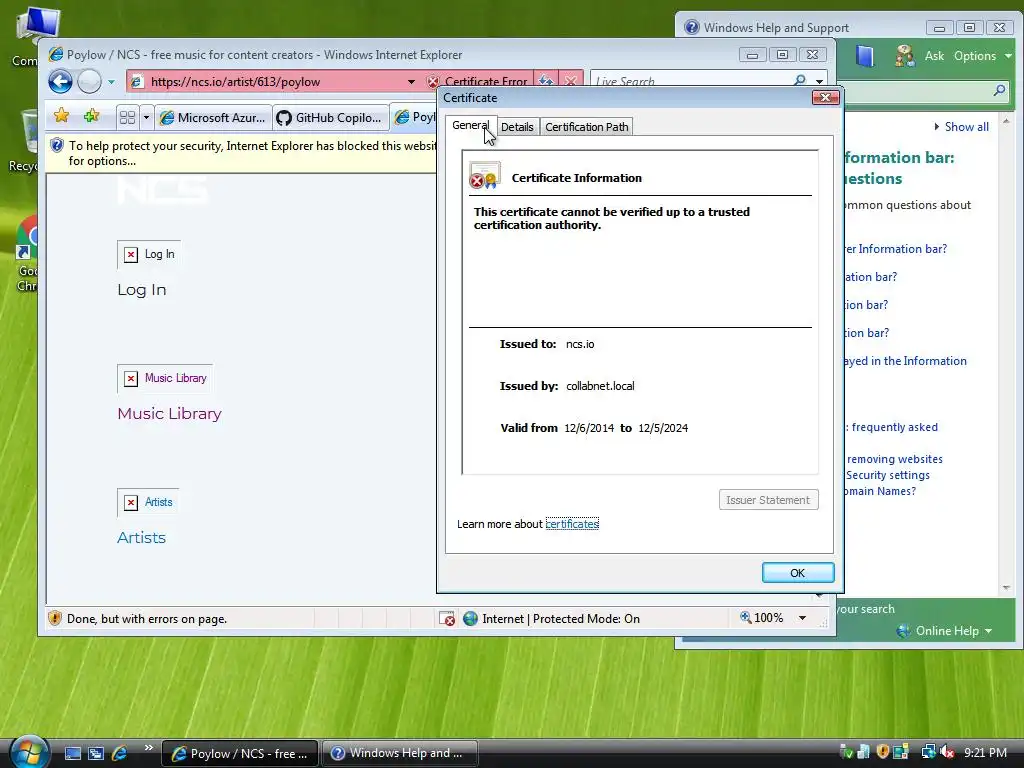The width and height of the screenshot is (1024, 768).
Task: Expand the address bar history dropdown arrow
Action: tap(411, 82)
